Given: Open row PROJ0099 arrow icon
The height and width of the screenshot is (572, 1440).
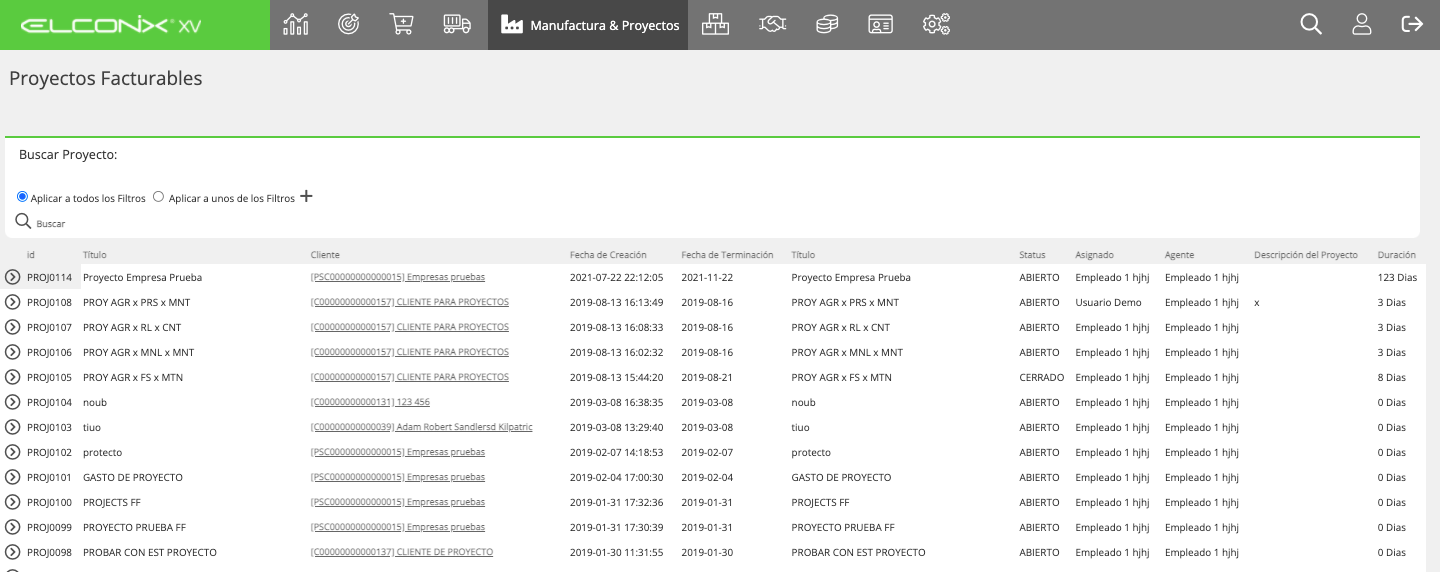Looking at the screenshot, I should [12, 527].
